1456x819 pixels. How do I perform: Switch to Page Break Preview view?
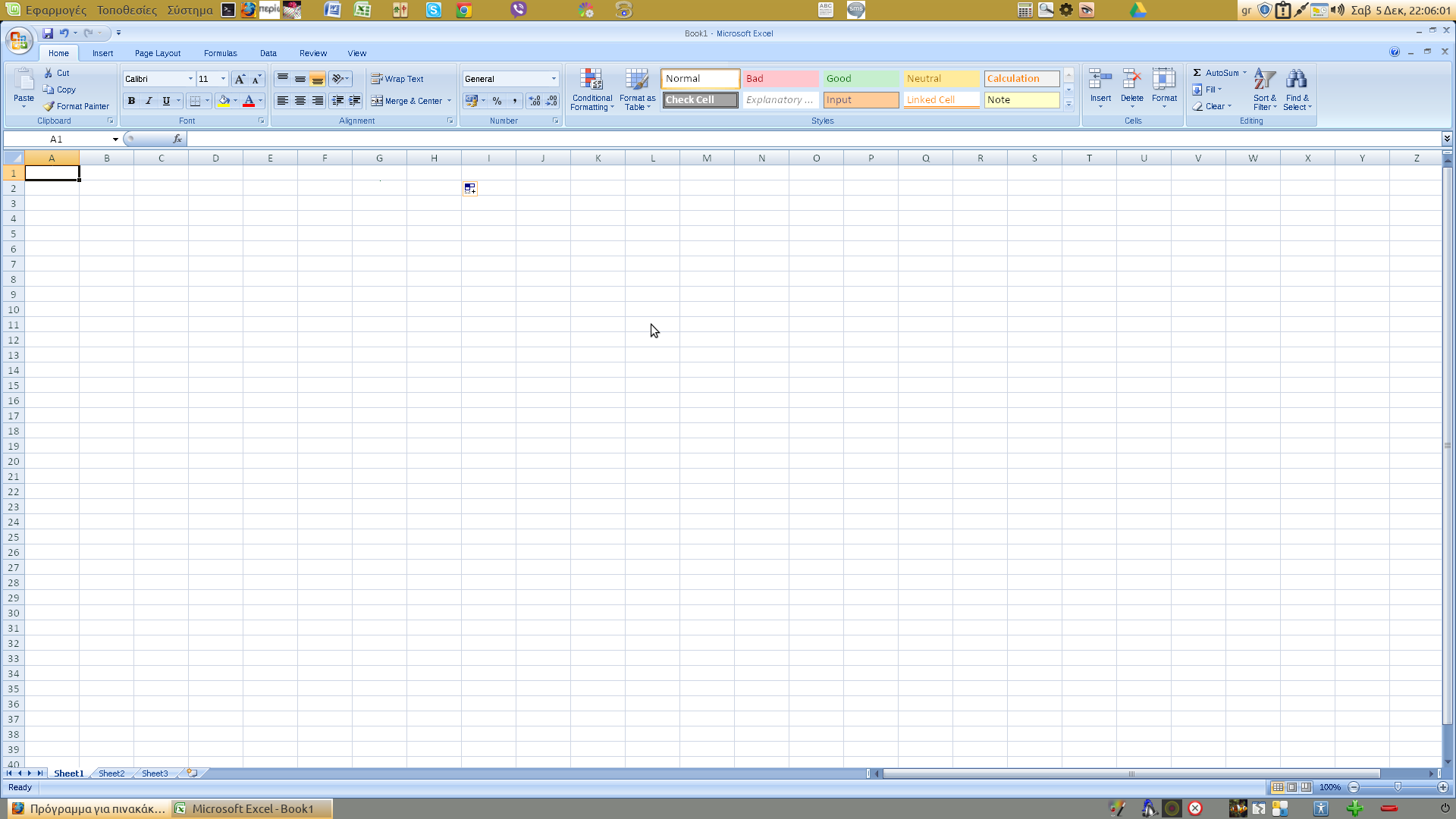coord(1306,787)
